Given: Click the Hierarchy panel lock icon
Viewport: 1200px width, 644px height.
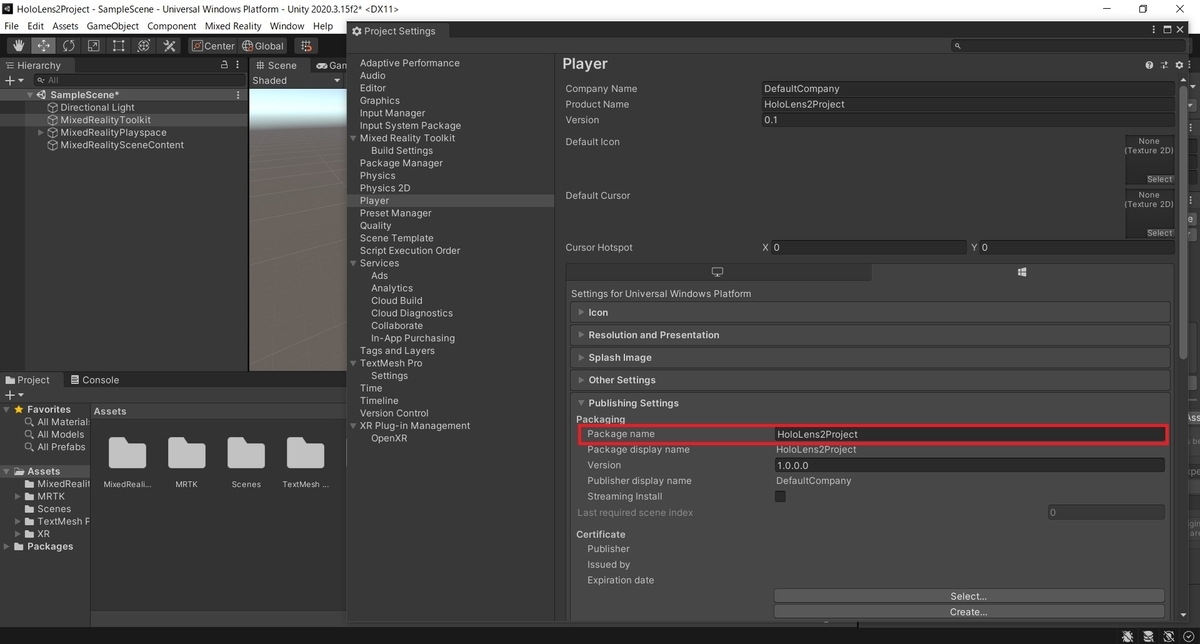Looking at the screenshot, I should pyautogui.click(x=224, y=65).
